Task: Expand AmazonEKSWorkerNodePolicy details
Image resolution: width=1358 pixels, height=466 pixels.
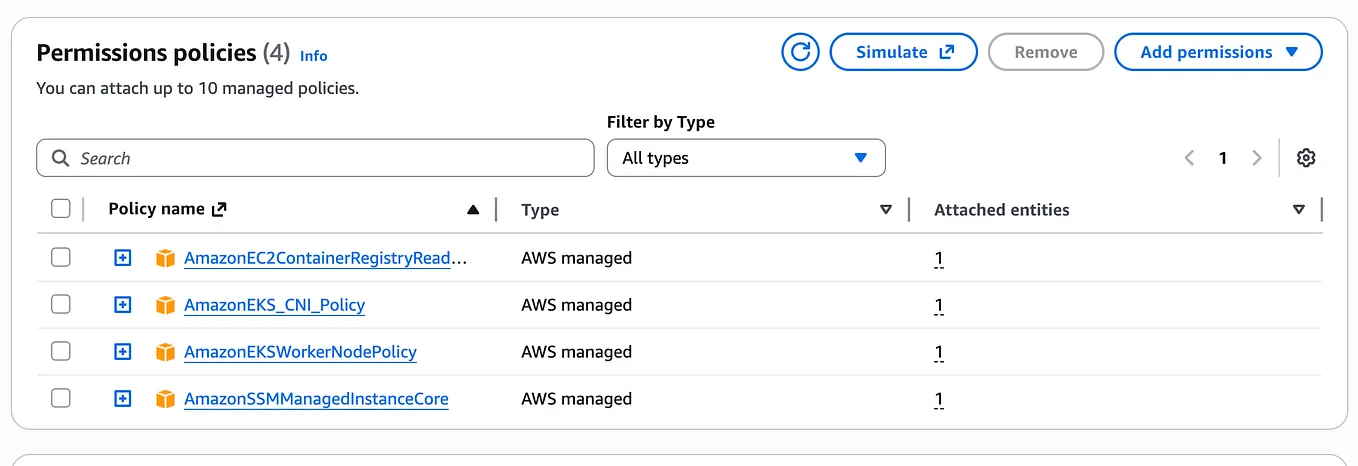Action: coord(122,352)
